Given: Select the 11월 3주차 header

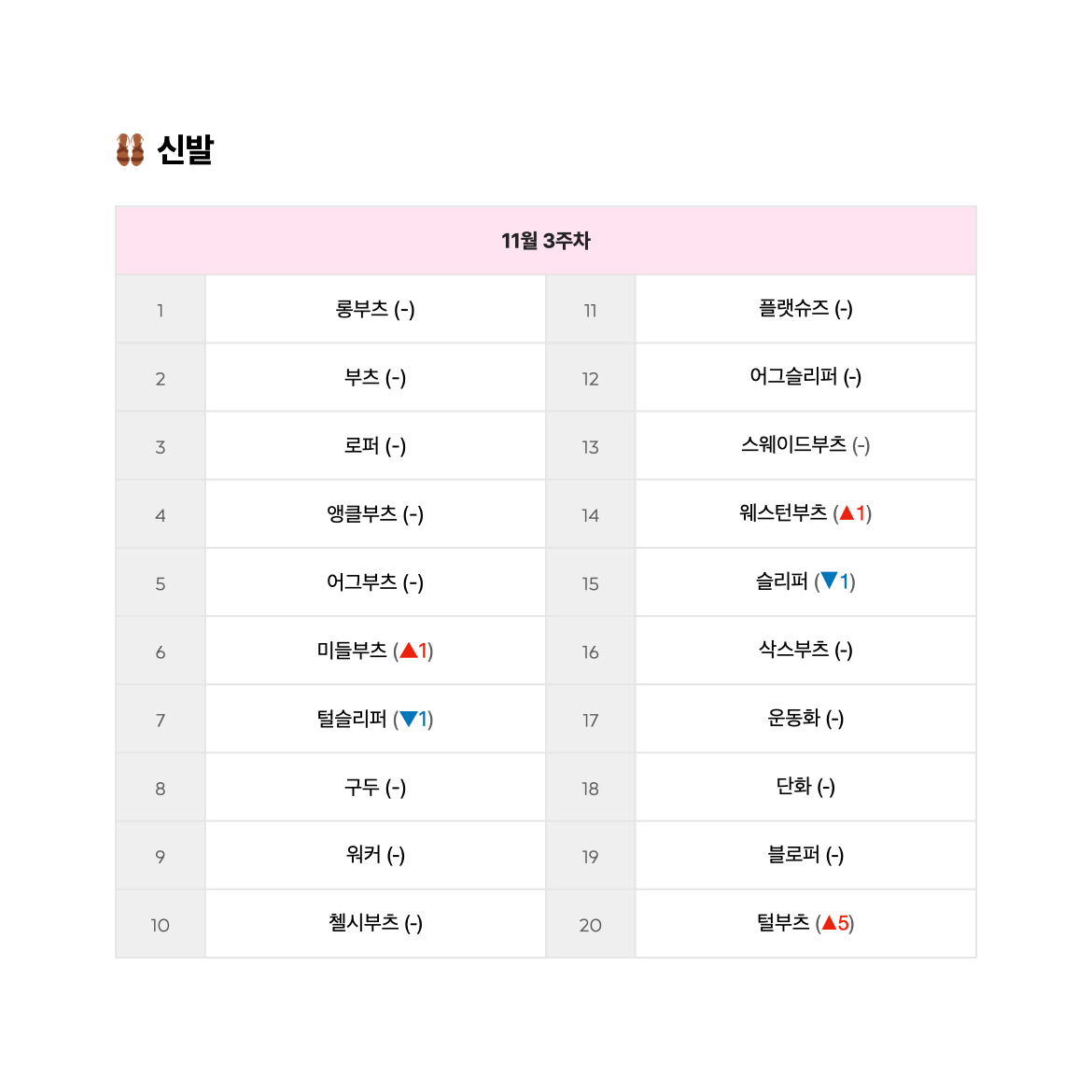Looking at the screenshot, I should [x=546, y=241].
